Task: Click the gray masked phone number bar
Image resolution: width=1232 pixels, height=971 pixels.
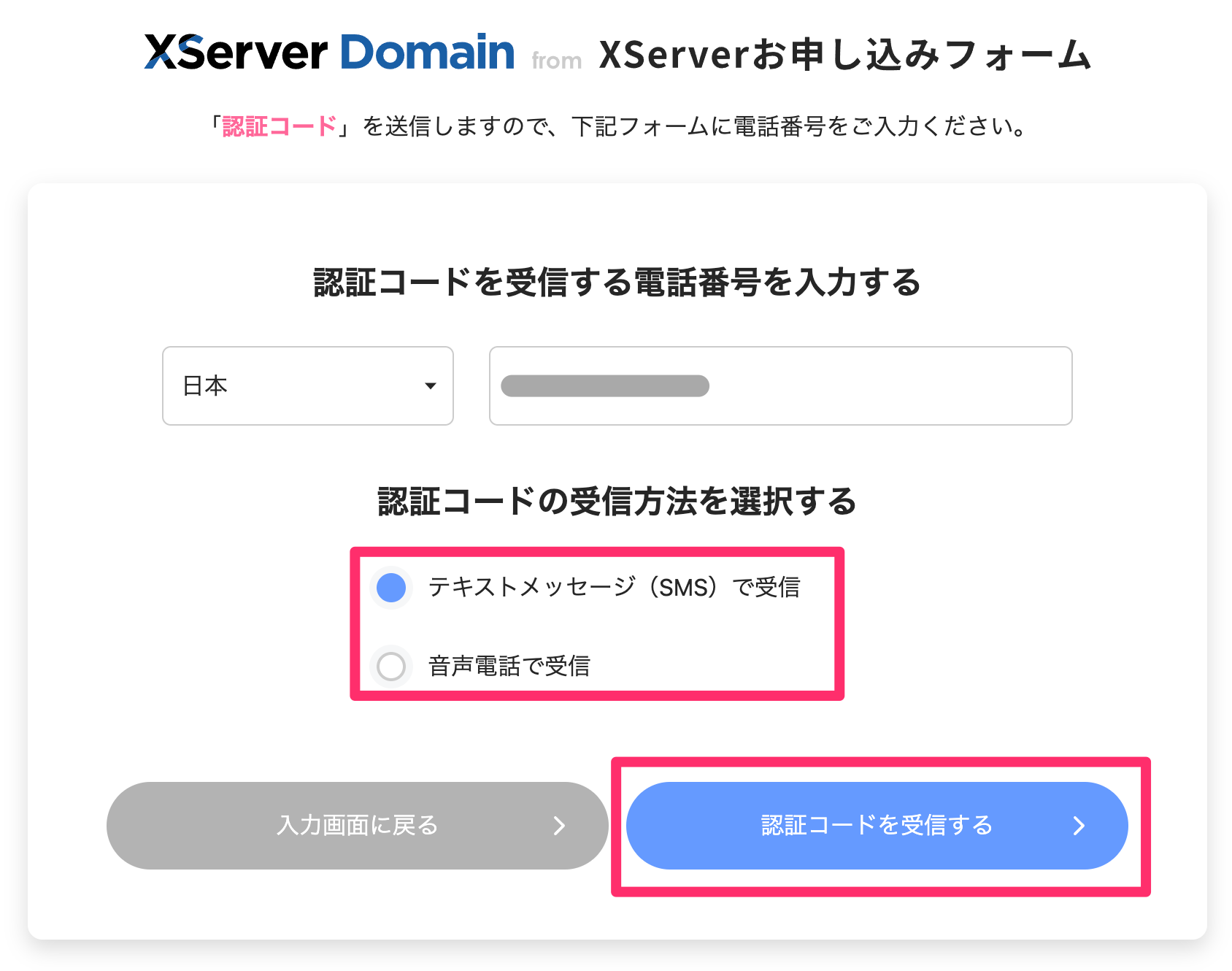Action: tap(604, 385)
